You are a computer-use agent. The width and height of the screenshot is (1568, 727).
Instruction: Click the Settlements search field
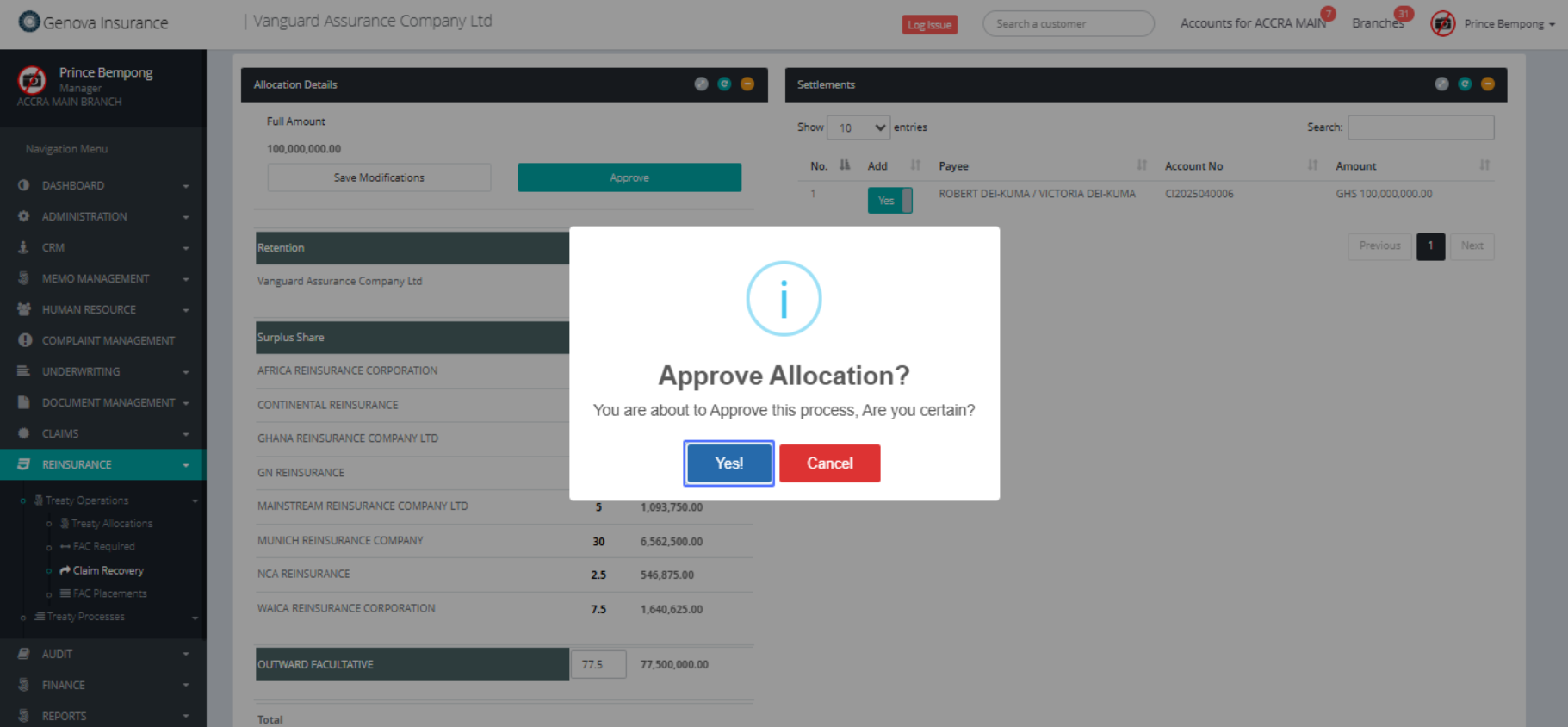click(x=1420, y=127)
